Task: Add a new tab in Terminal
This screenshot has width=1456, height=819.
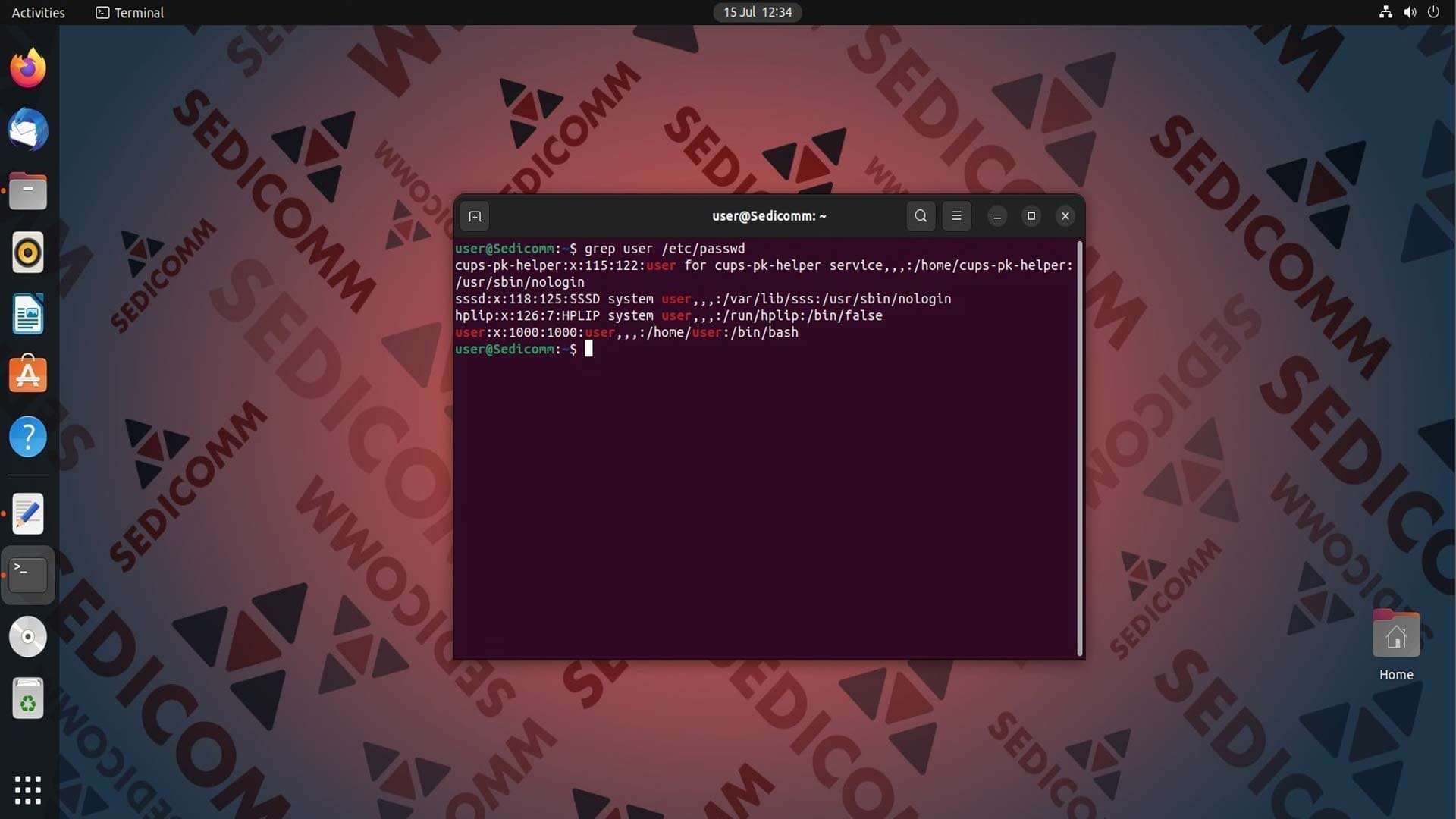Action: point(475,216)
